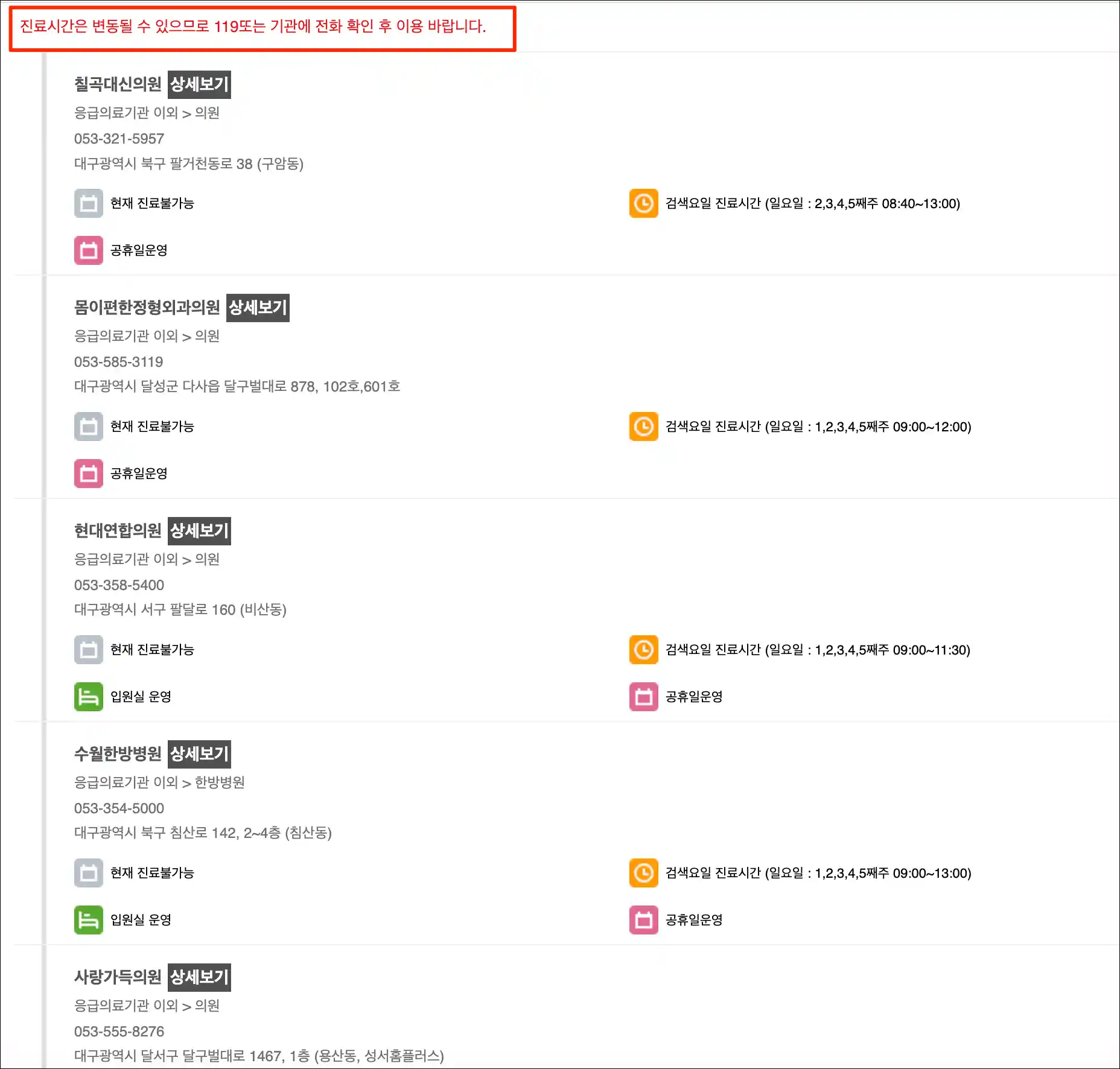The height and width of the screenshot is (1069, 1120).
Task: Click the green bed icon for 현대연합의원
Action: 89,697
